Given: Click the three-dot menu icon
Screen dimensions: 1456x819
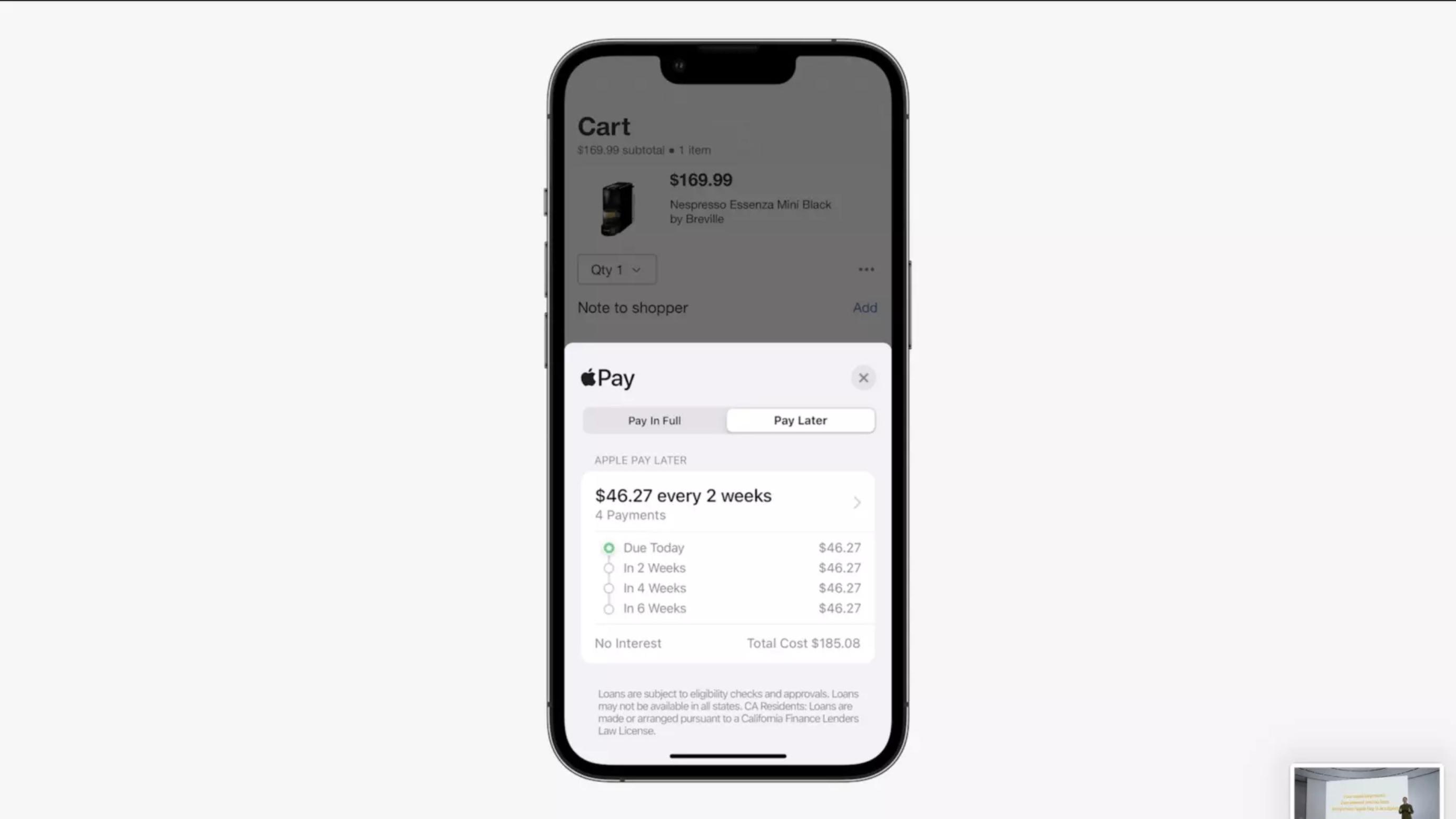Looking at the screenshot, I should tap(866, 269).
